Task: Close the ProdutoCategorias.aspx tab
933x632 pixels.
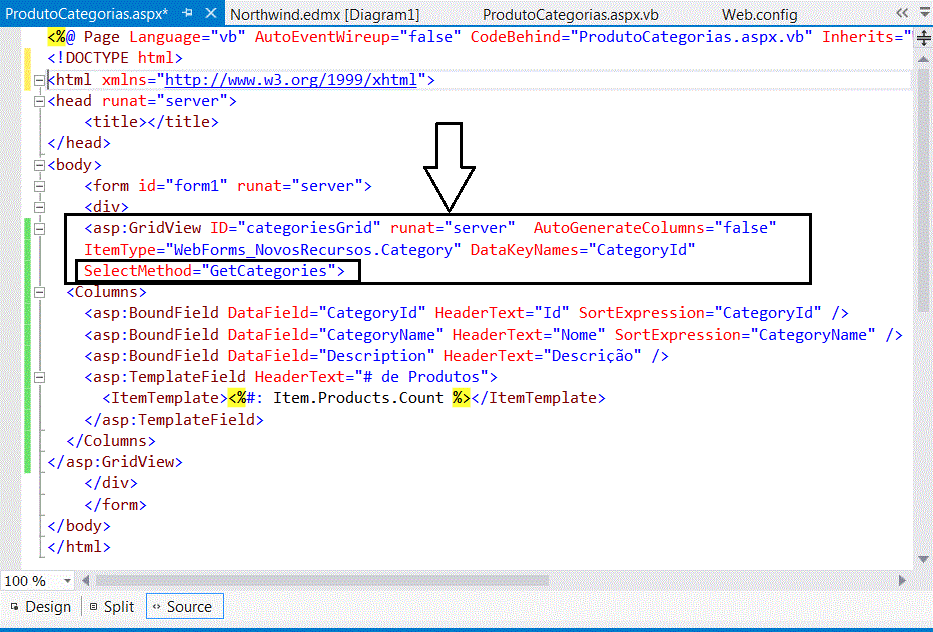Action: pos(211,12)
